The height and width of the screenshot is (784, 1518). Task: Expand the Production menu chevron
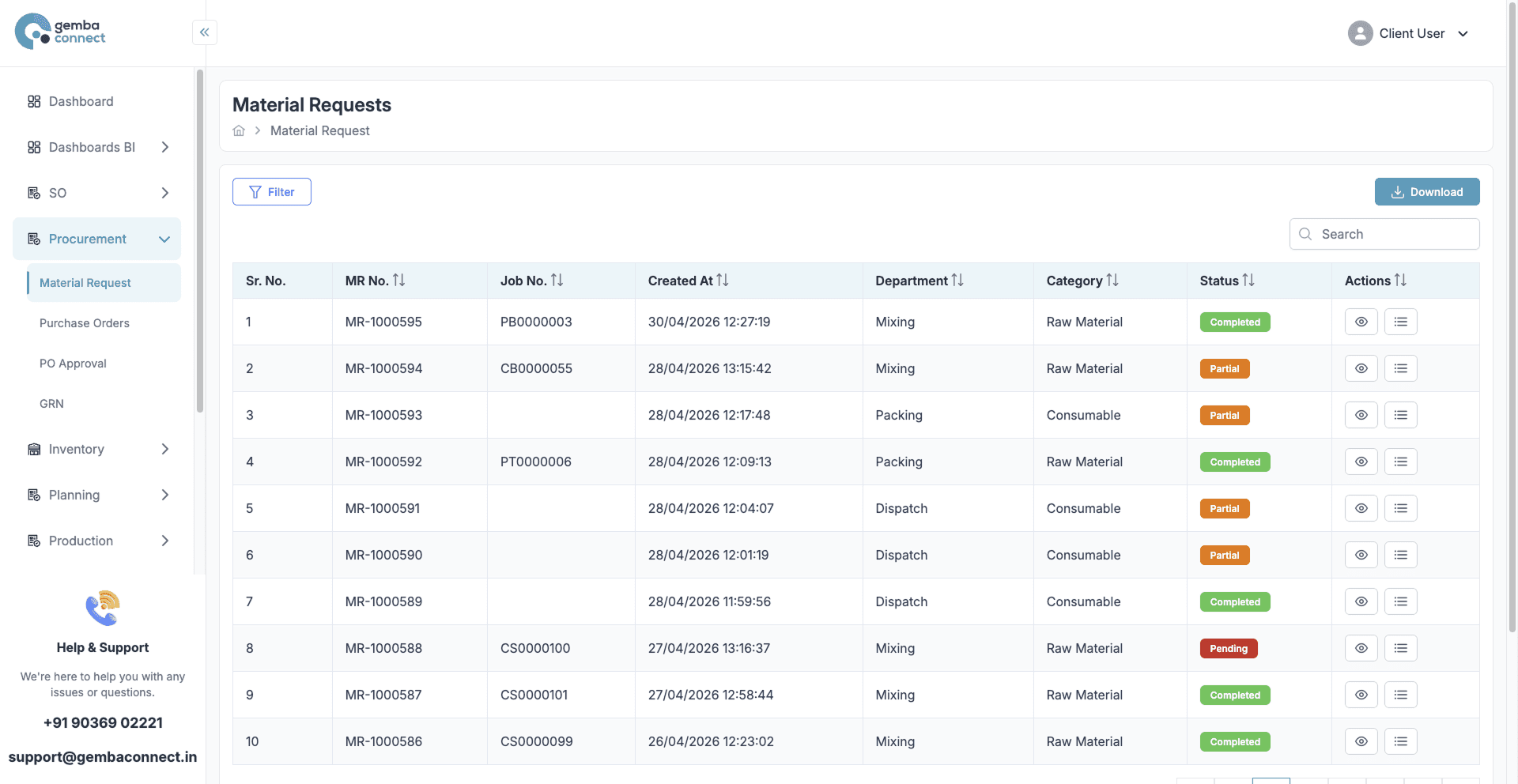(164, 541)
